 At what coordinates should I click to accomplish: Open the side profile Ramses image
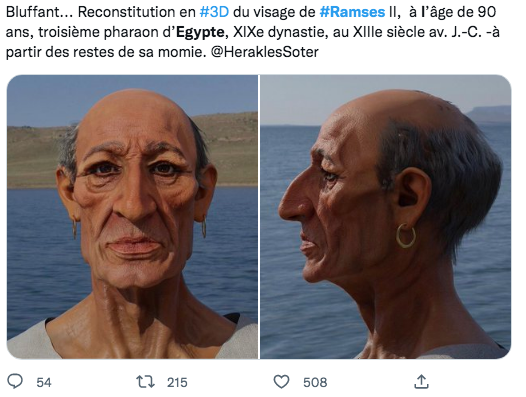click(386, 217)
